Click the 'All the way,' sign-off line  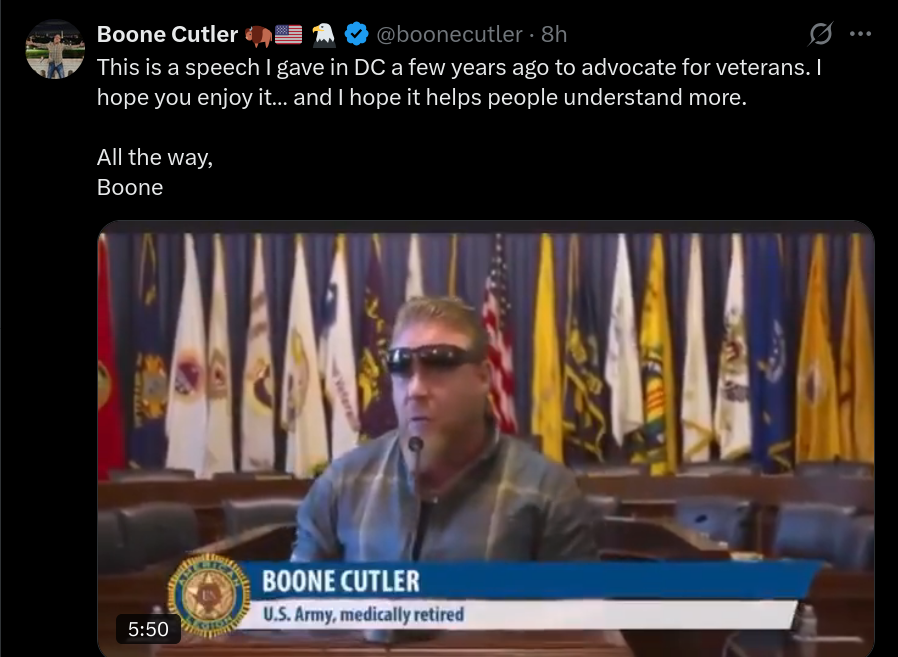pos(155,157)
